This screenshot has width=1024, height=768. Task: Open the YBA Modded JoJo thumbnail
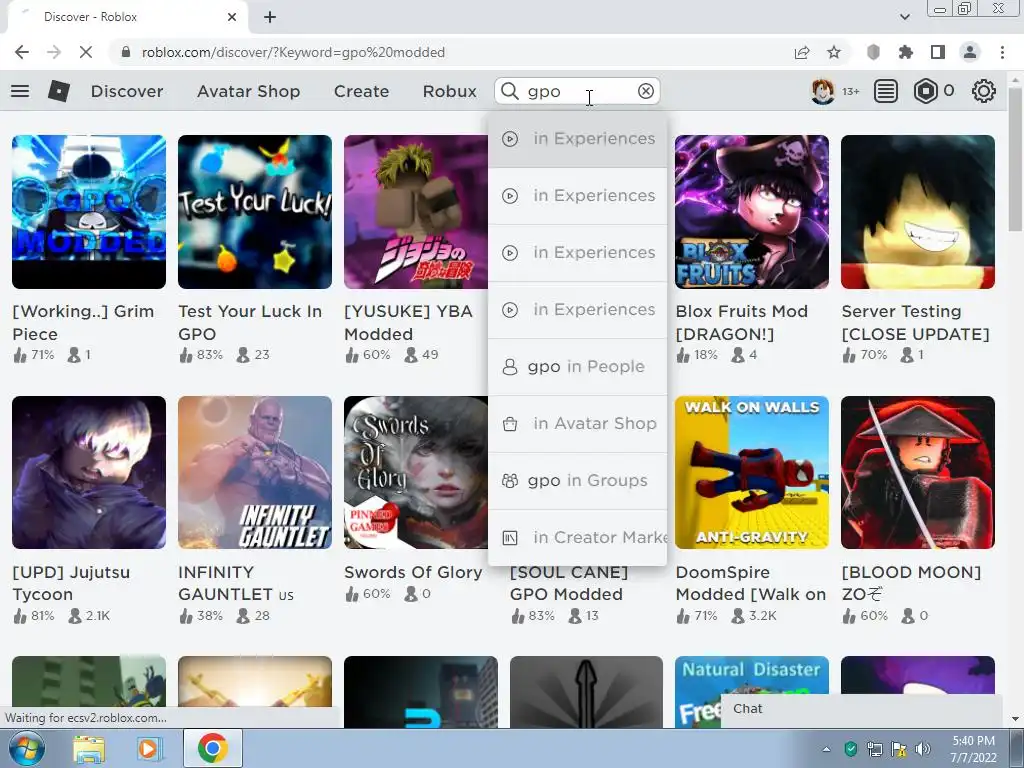(x=416, y=212)
